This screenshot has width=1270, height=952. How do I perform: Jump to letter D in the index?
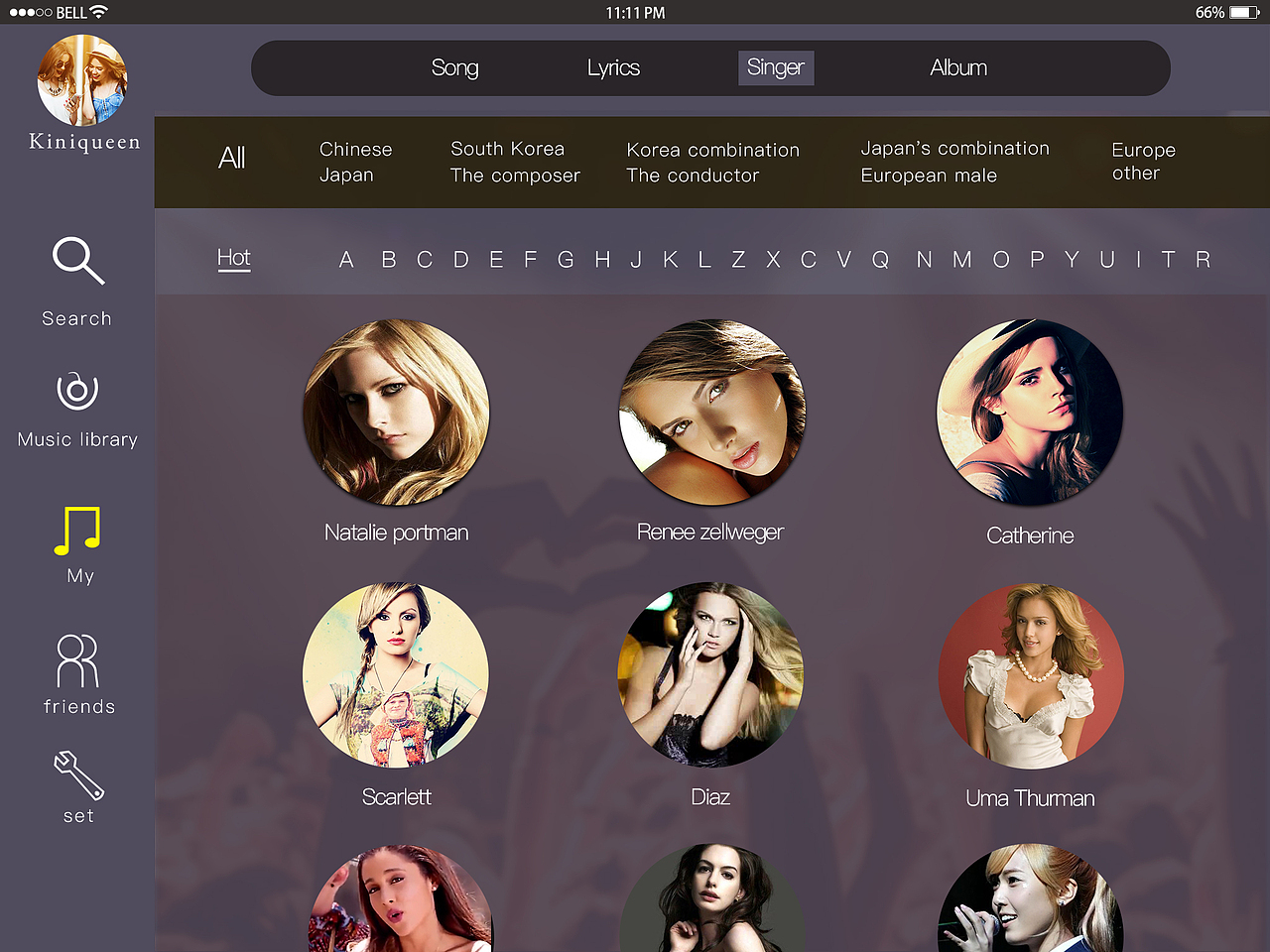pyautogui.click(x=460, y=260)
